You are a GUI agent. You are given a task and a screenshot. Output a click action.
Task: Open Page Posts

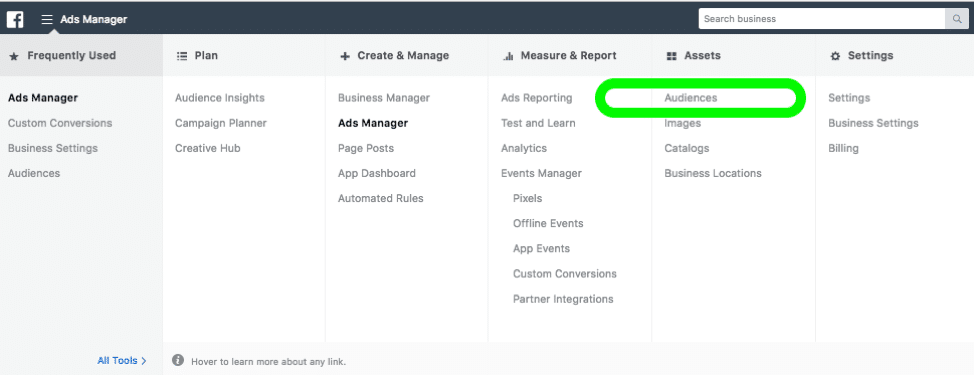[x=366, y=148]
